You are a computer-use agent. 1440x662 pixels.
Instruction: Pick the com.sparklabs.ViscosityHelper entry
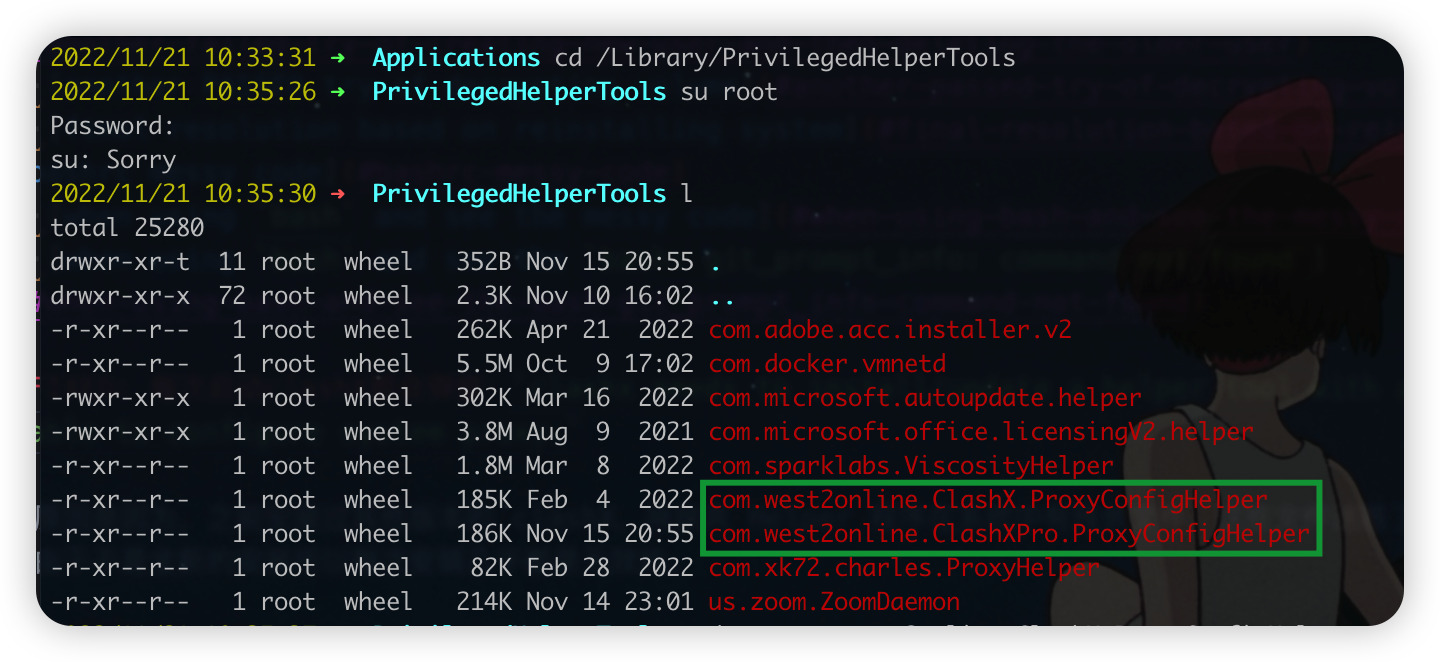[x=911, y=466]
